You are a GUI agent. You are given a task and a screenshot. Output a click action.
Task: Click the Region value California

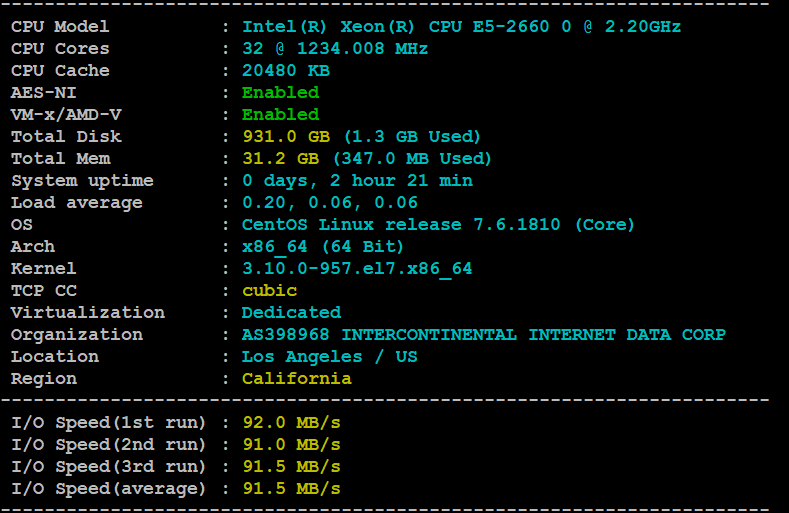[296, 379]
